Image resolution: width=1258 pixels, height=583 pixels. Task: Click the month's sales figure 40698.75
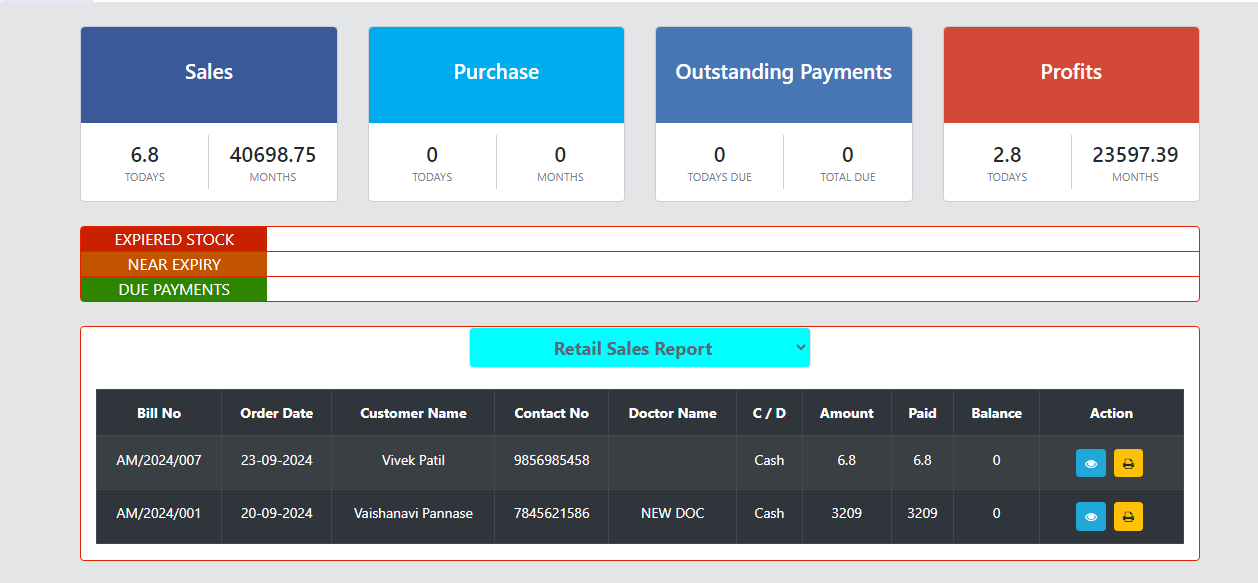coord(272,155)
